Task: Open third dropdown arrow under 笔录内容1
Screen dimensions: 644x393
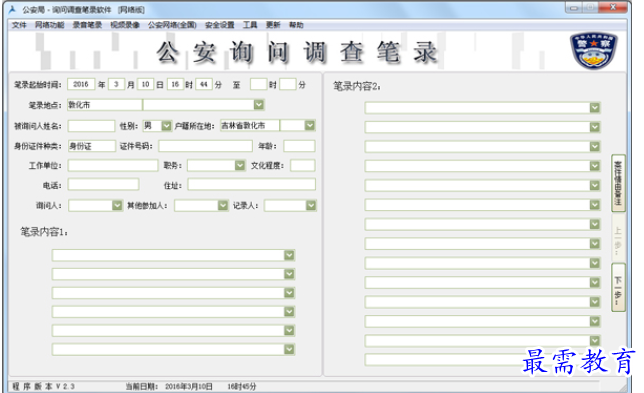Action: click(x=290, y=293)
